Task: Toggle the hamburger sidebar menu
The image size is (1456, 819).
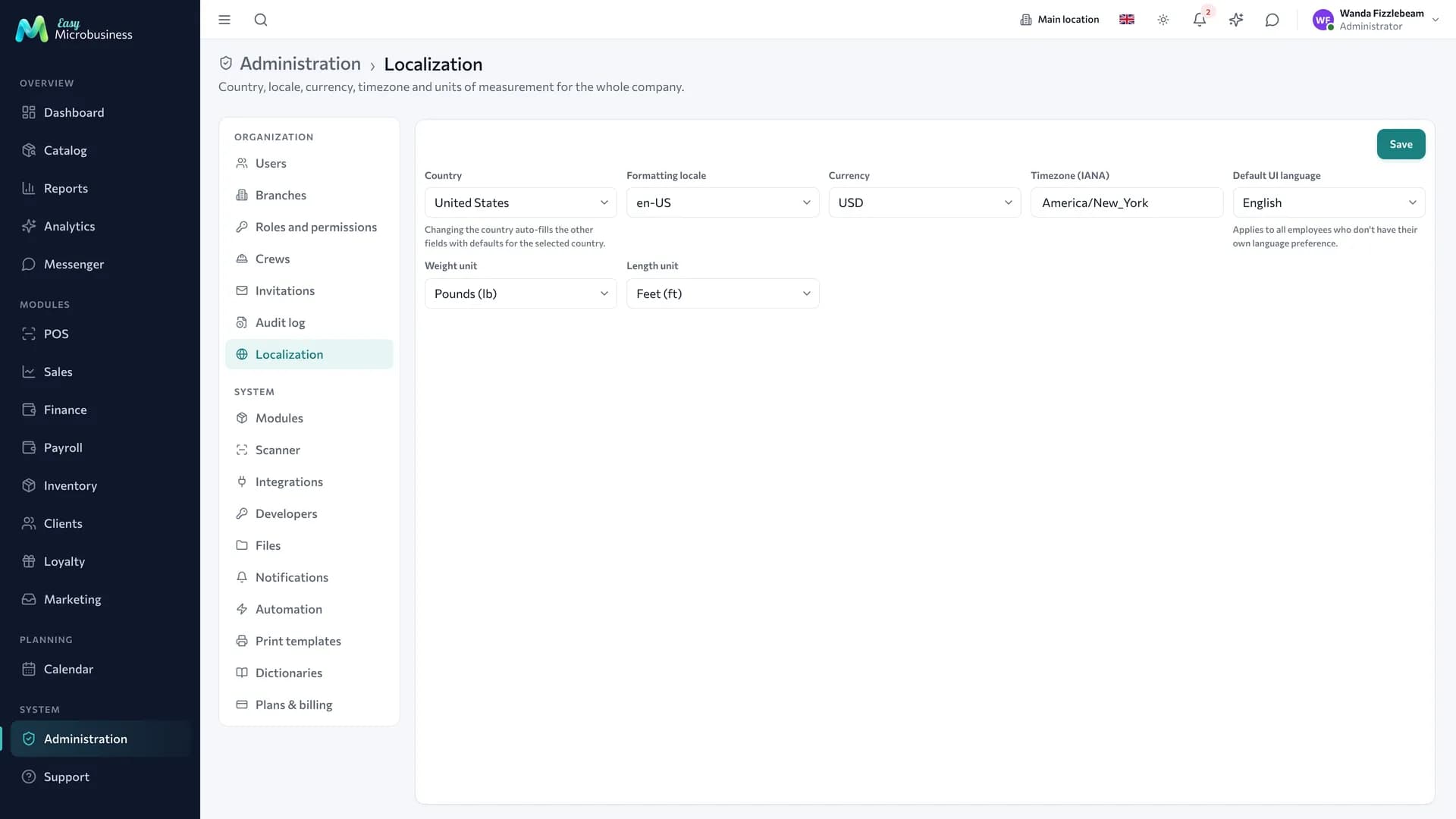Action: click(x=224, y=20)
